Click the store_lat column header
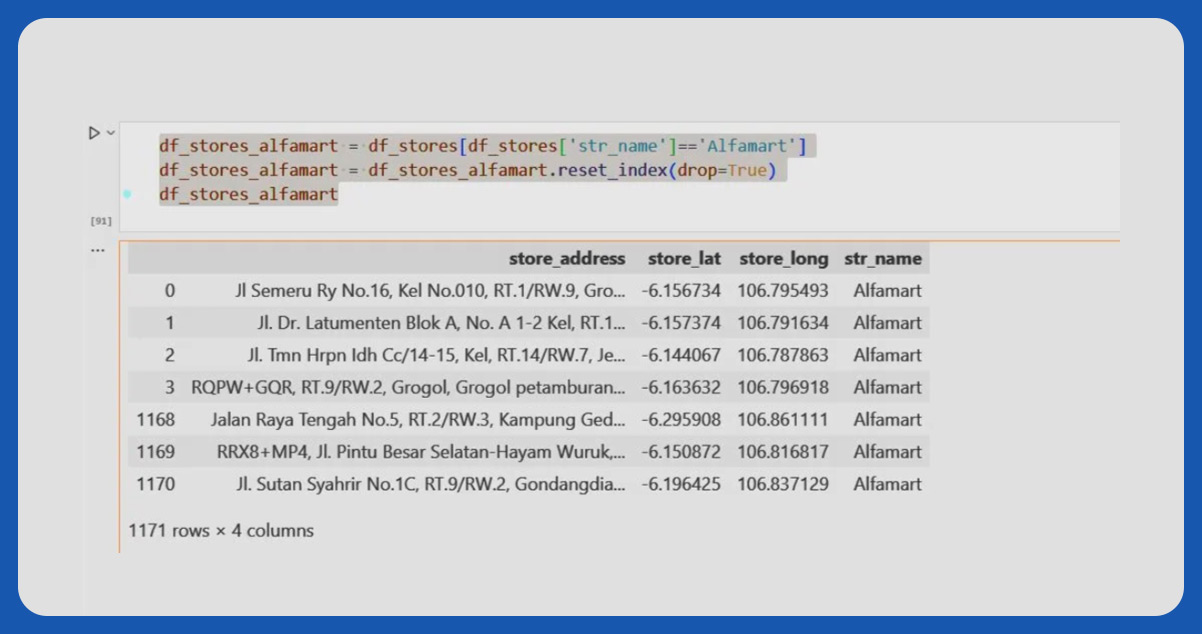This screenshot has width=1202, height=634. [x=683, y=259]
